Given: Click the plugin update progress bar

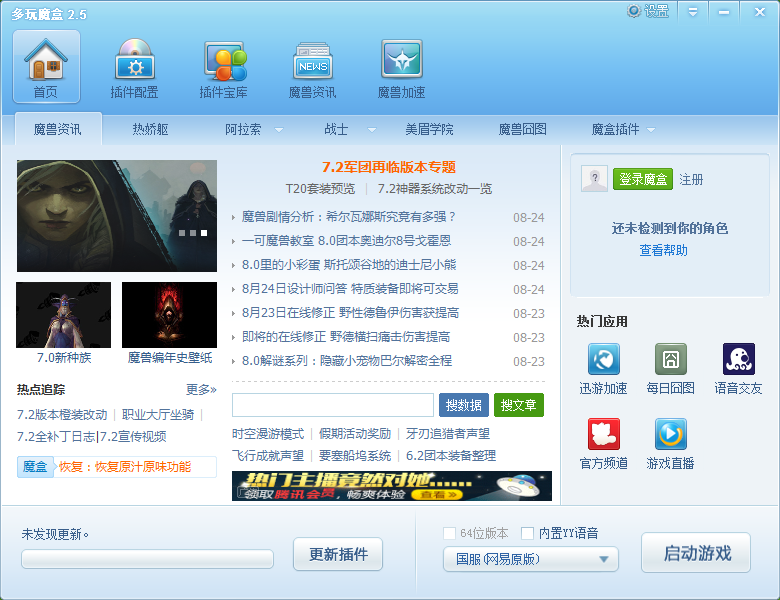Looking at the screenshot, I should click(x=147, y=559).
